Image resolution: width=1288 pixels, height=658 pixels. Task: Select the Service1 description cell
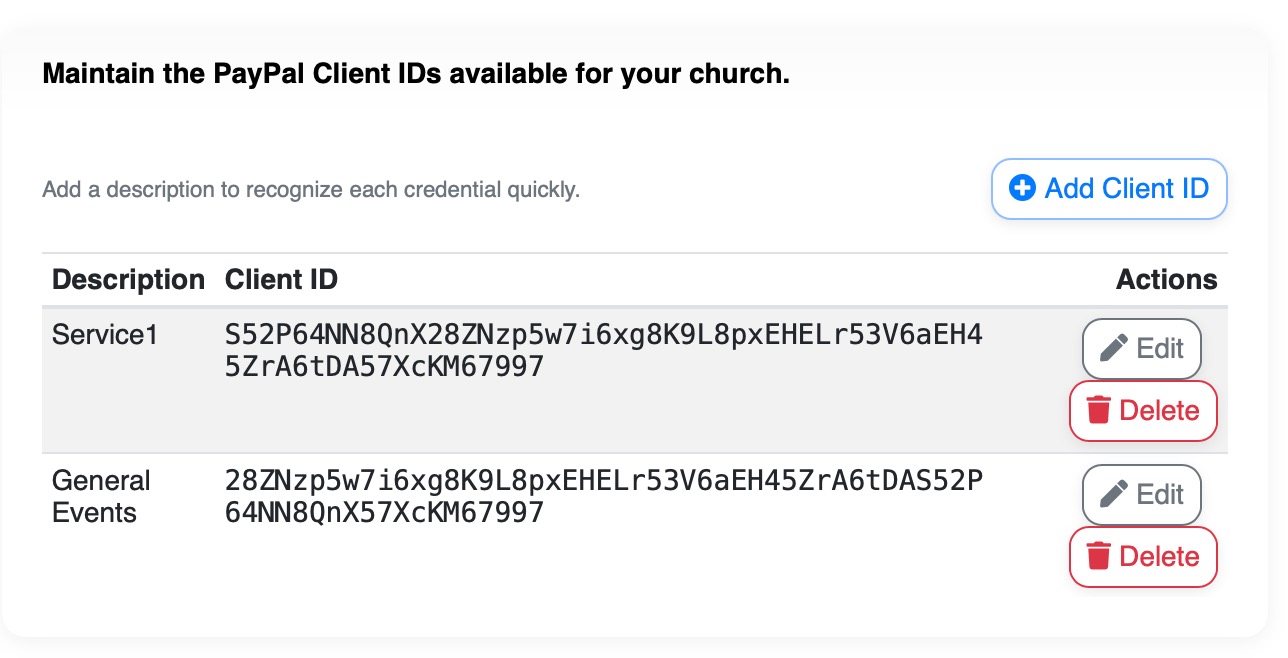[105, 335]
